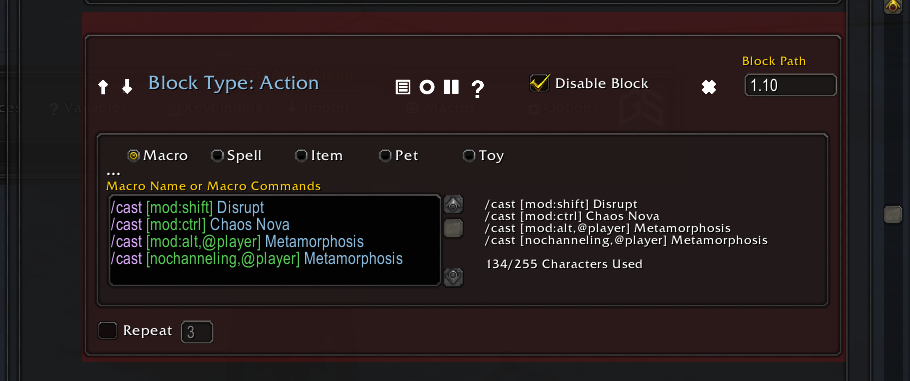Screen dimensions: 910x381
Task: Click inside the macro commands text box
Action: pos(275,240)
